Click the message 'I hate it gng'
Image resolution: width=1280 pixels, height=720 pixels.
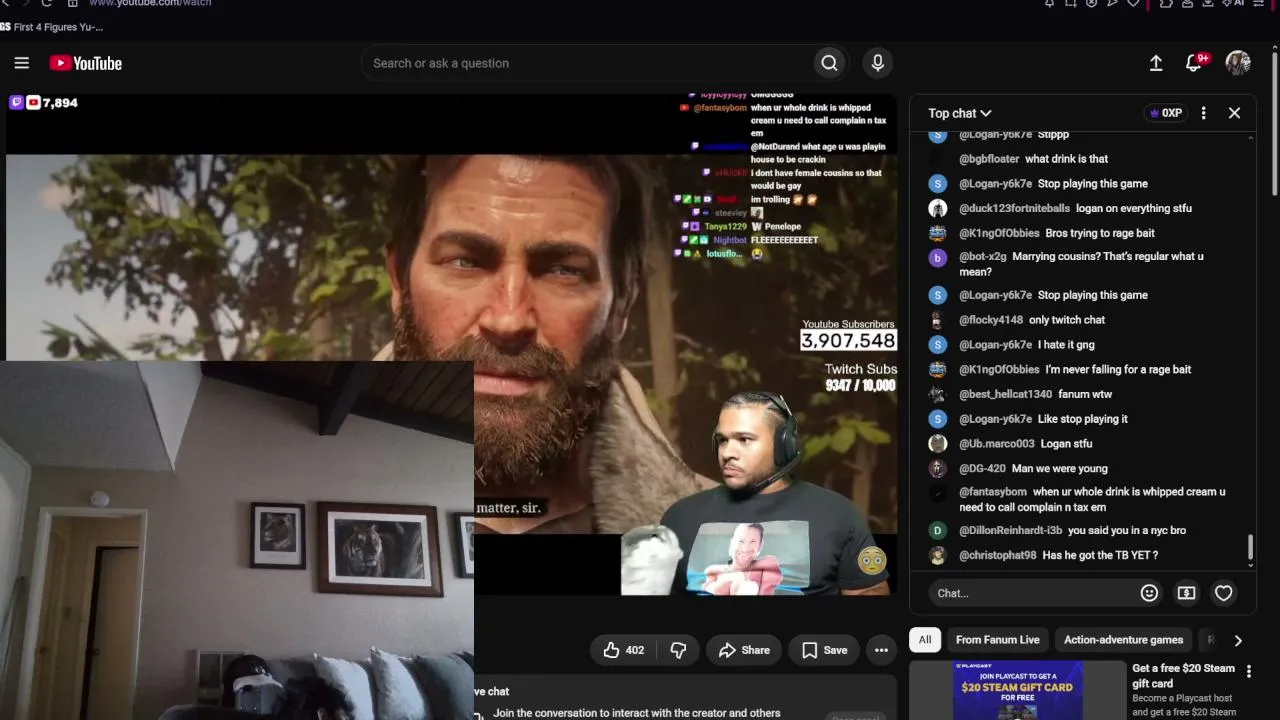click(x=1066, y=345)
